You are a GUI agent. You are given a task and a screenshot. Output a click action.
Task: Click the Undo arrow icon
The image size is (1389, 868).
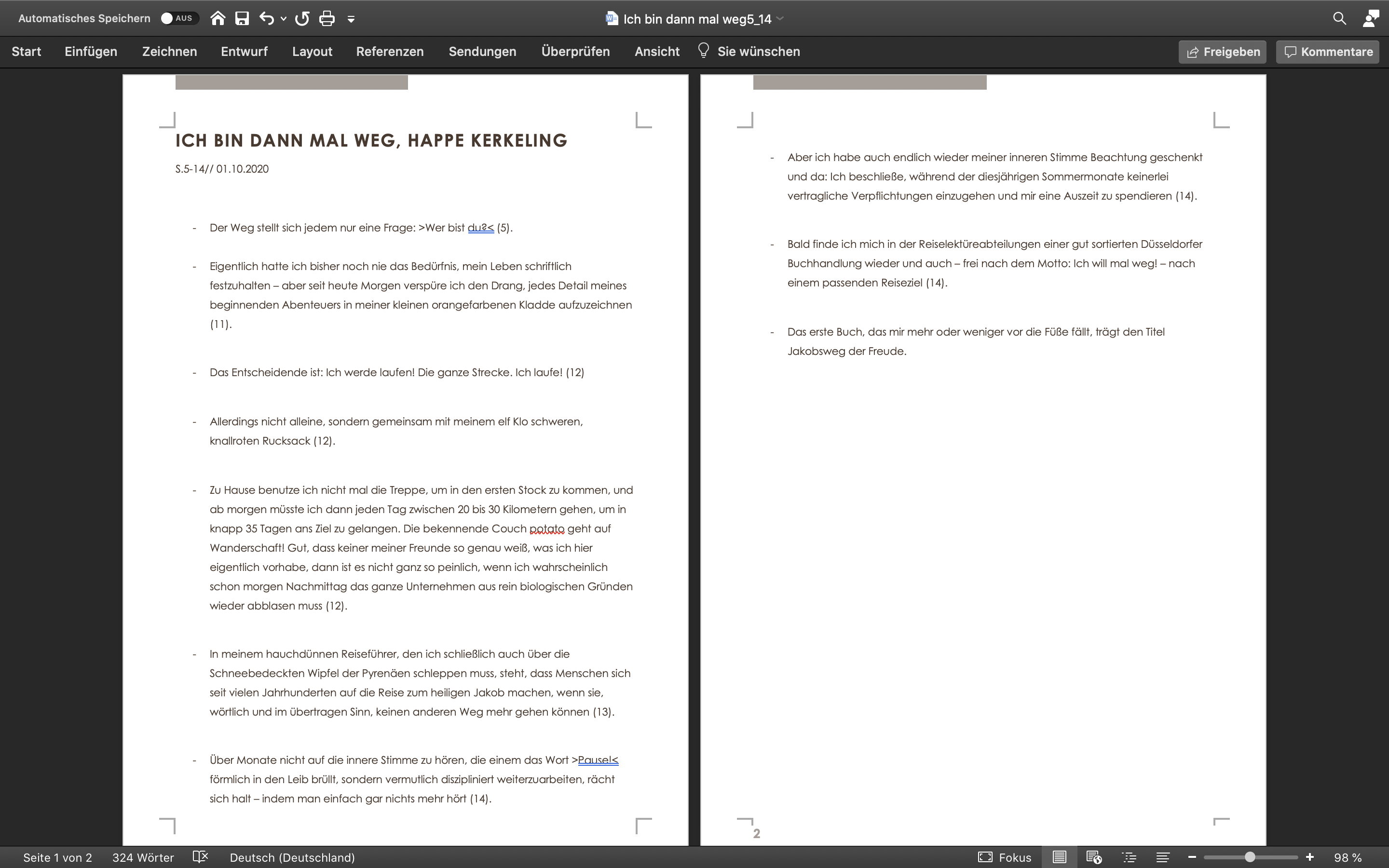pyautogui.click(x=266, y=18)
